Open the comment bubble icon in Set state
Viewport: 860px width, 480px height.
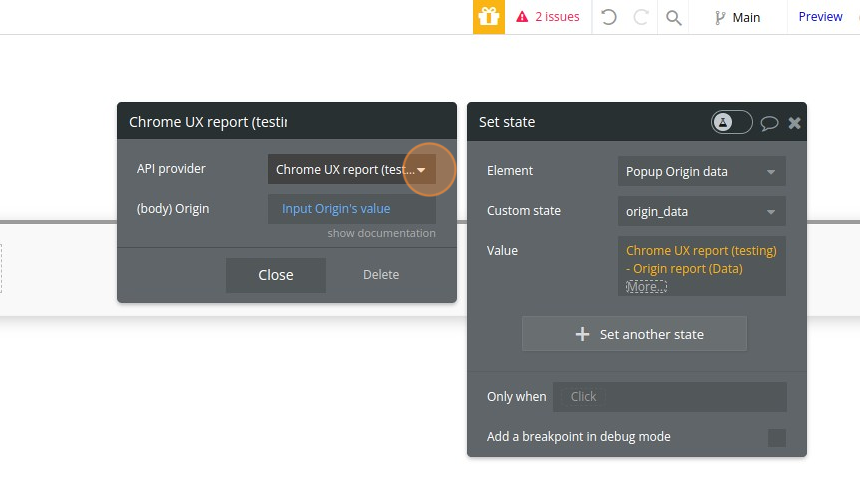[769, 123]
